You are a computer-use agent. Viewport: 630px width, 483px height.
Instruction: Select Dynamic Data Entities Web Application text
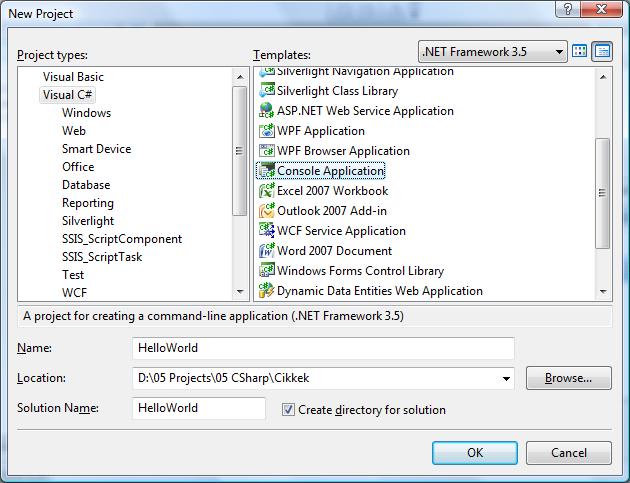tap(380, 291)
